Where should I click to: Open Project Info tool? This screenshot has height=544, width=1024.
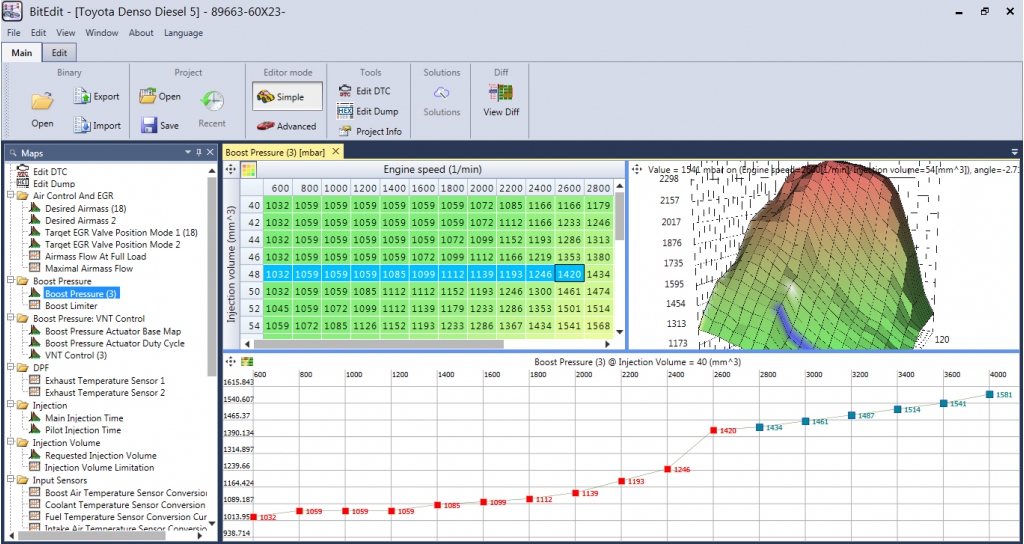click(x=370, y=131)
